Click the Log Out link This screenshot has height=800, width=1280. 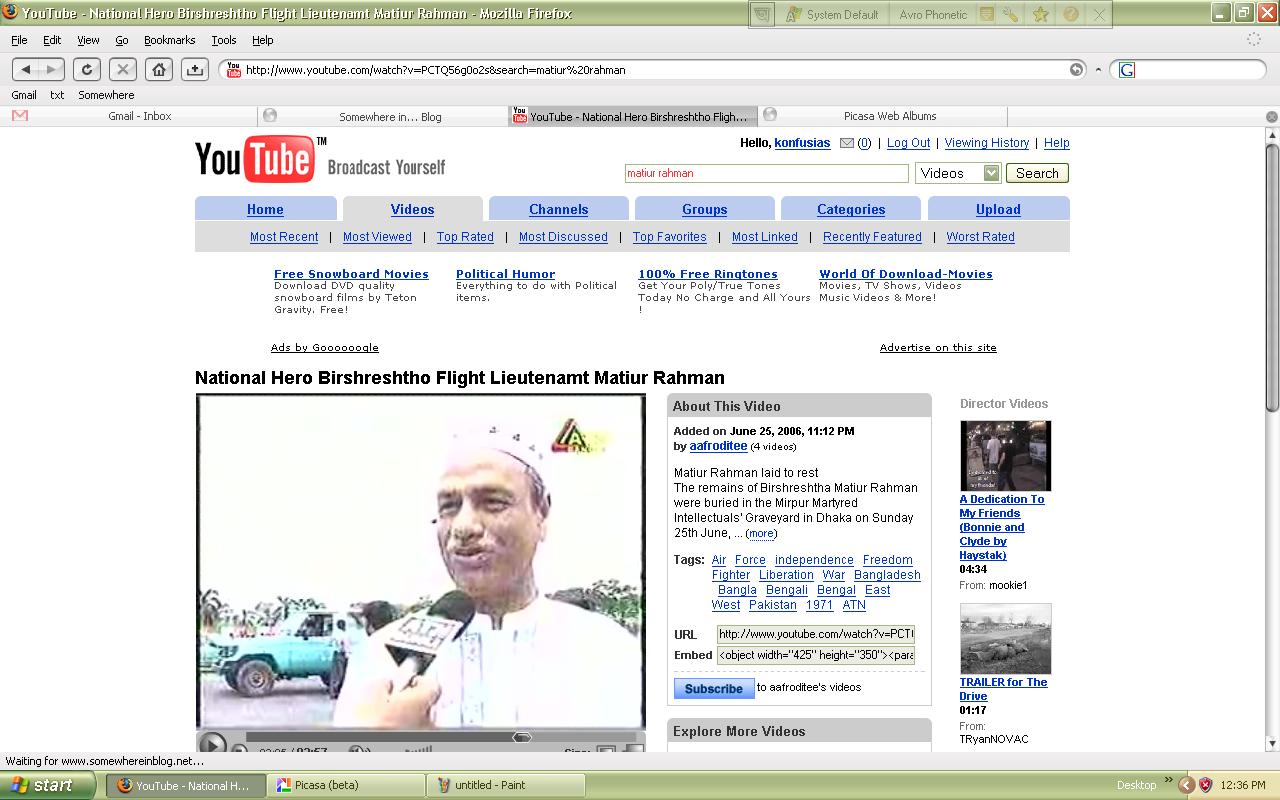coord(908,143)
